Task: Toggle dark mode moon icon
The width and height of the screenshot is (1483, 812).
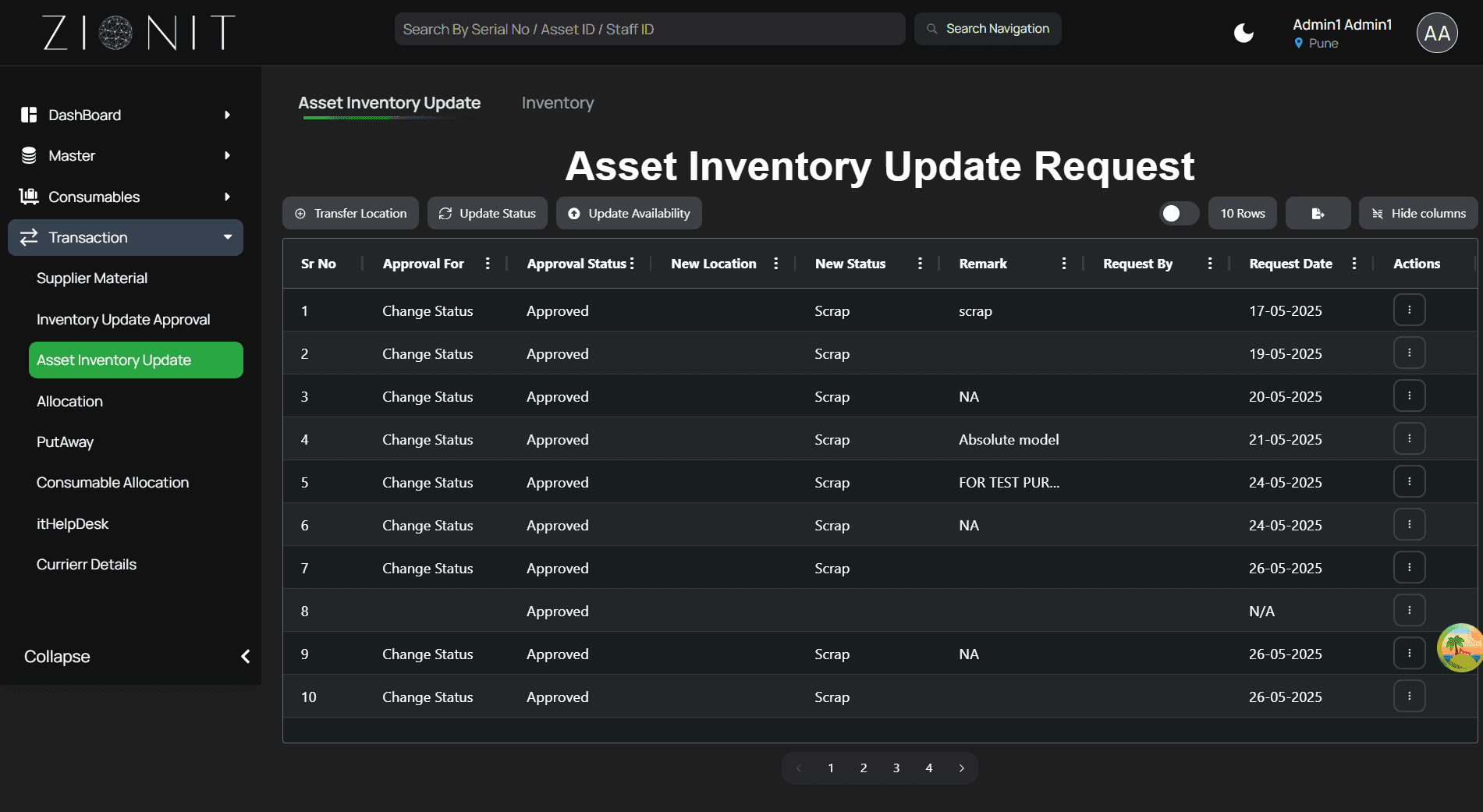Action: click(1244, 33)
